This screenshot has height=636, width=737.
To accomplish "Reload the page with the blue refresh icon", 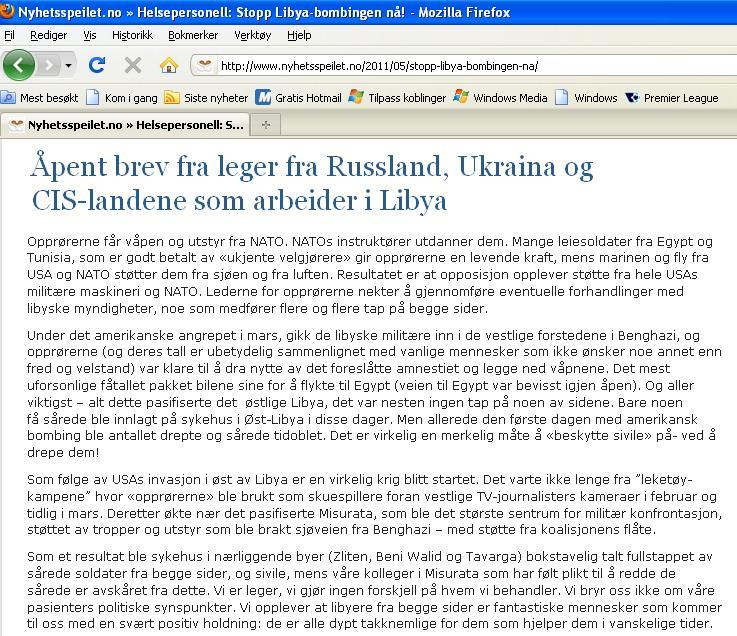I will (97, 65).
